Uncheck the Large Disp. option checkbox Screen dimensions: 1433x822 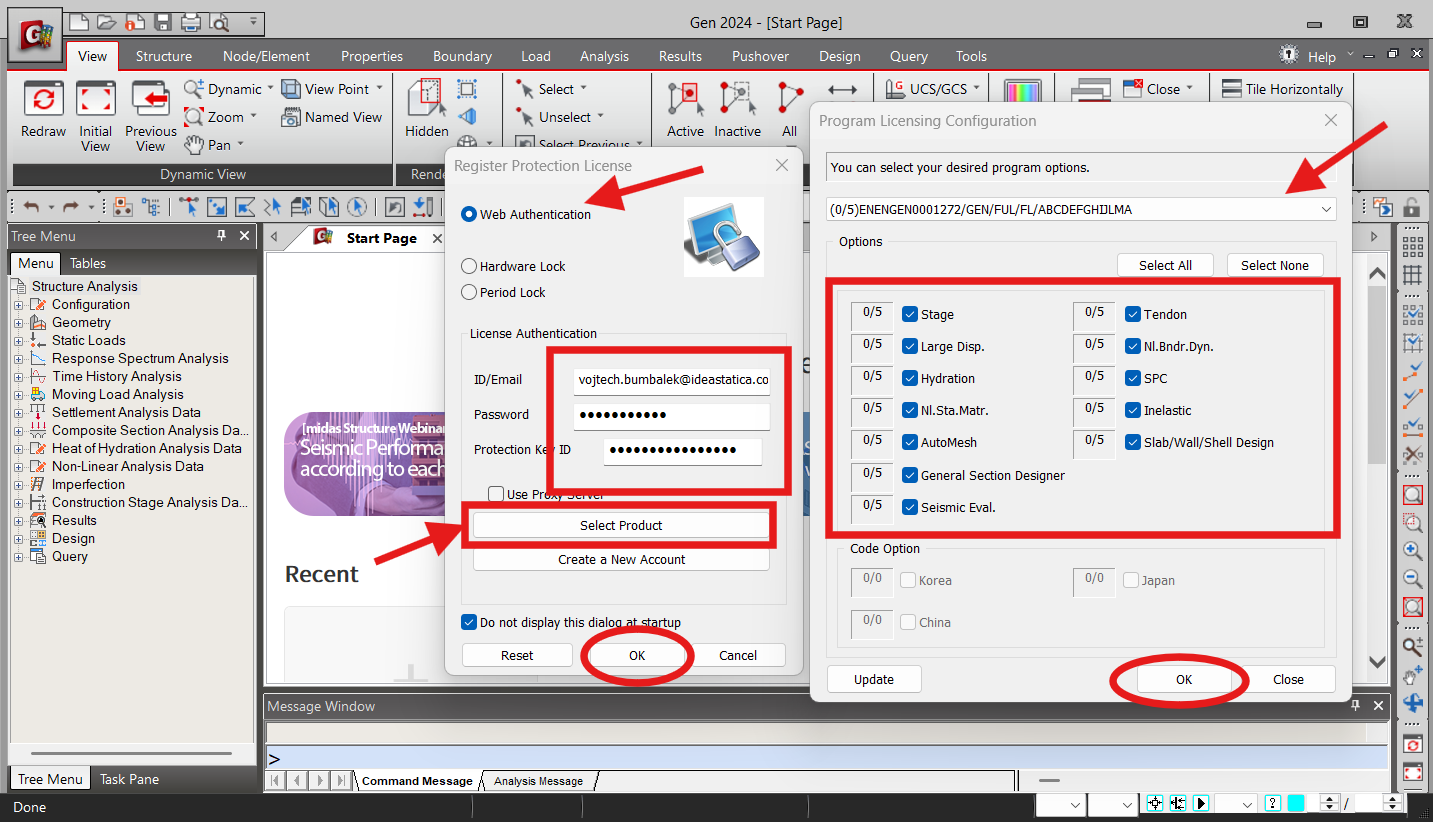910,347
